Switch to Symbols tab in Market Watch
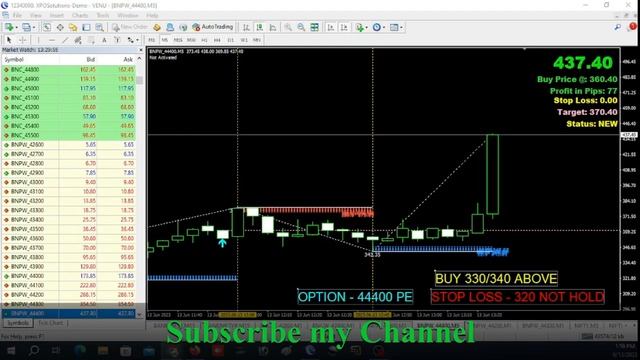Screen dimensions: 640x360 click(x=18, y=323)
